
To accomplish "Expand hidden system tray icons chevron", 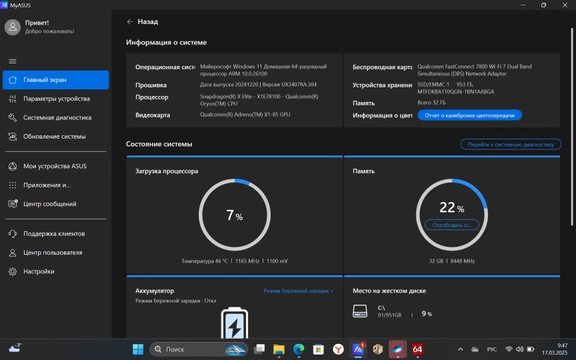I will pyautogui.click(x=460, y=349).
